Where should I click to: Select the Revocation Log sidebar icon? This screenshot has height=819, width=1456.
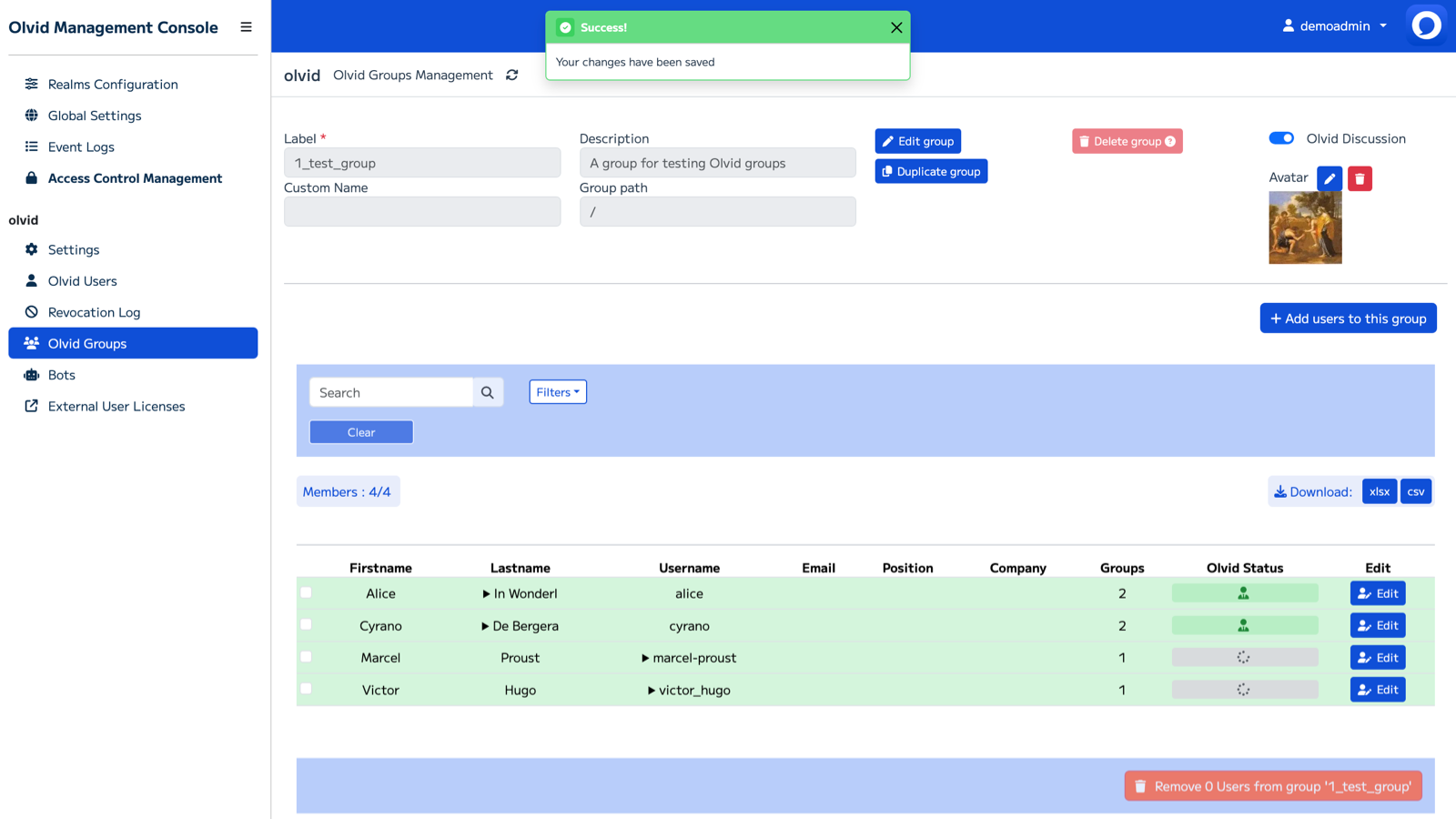(x=31, y=311)
